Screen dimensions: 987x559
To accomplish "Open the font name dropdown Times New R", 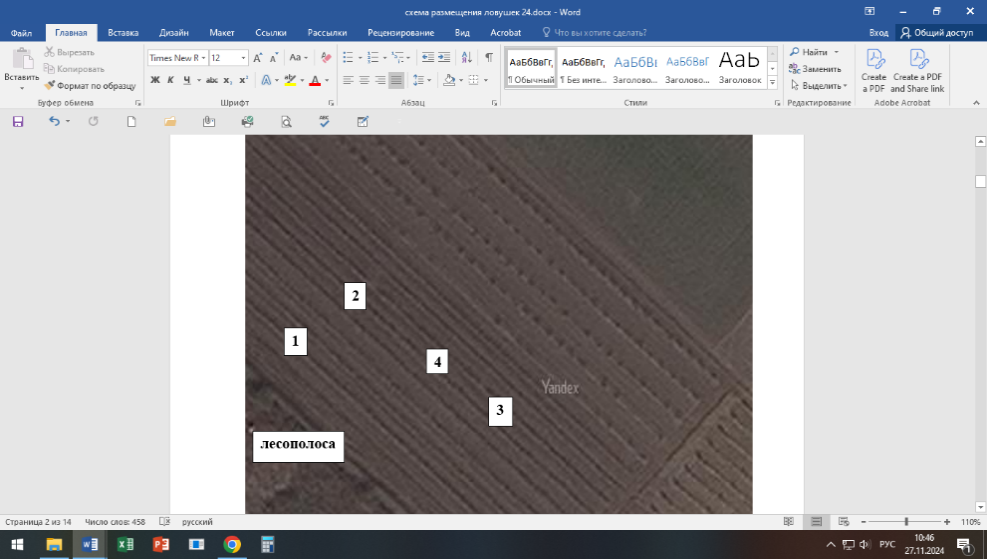I will click(203, 58).
